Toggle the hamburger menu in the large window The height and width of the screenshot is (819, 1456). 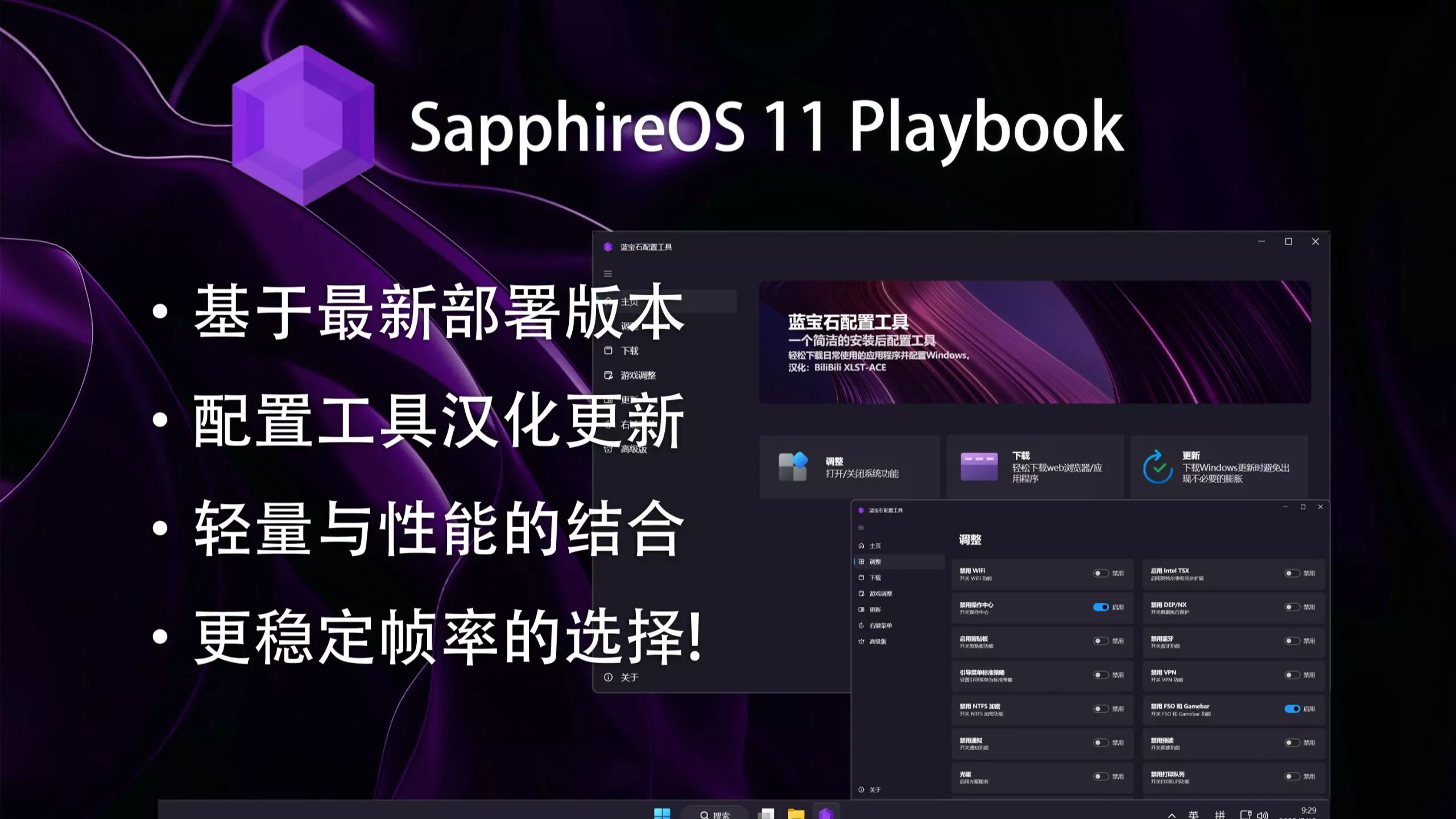(608, 274)
